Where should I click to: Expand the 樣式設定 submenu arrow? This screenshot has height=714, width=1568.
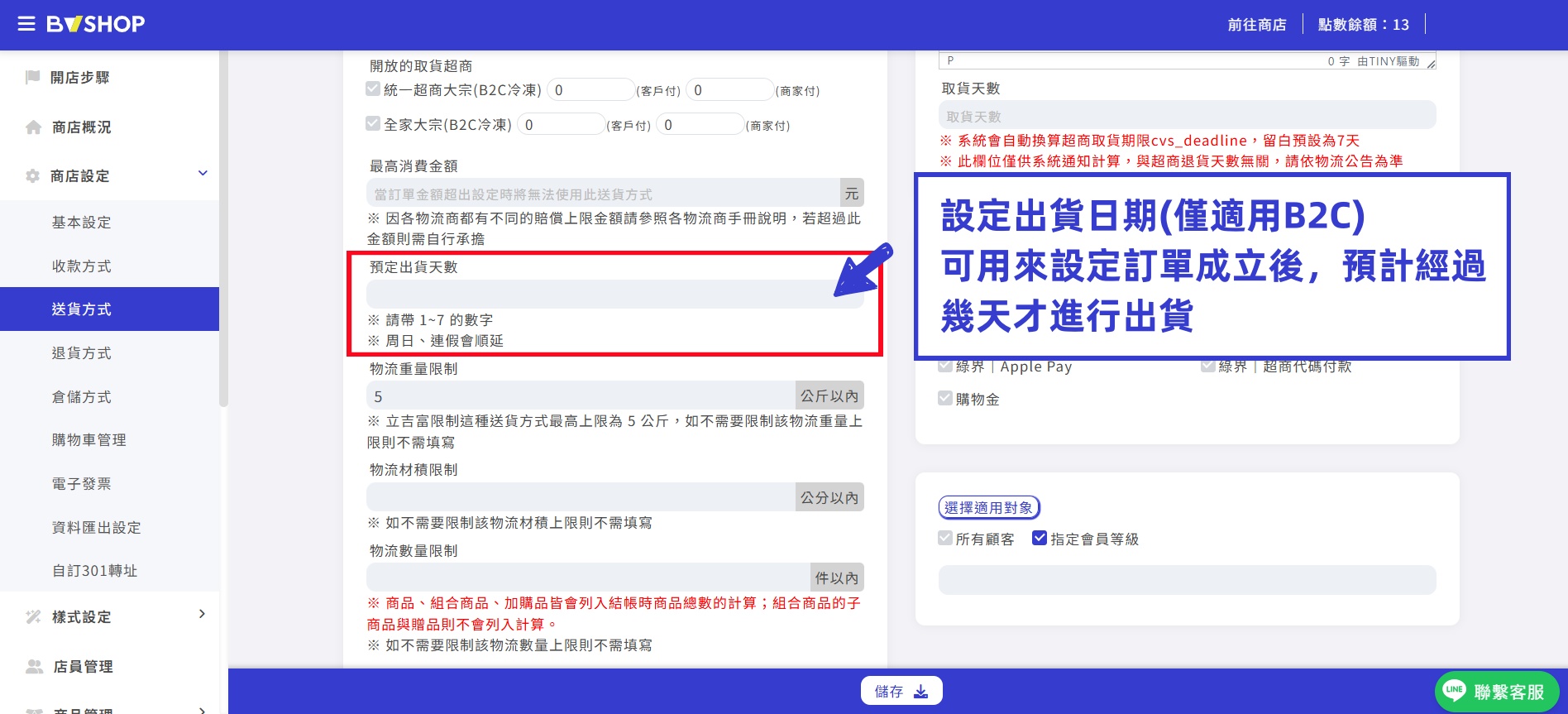(203, 615)
